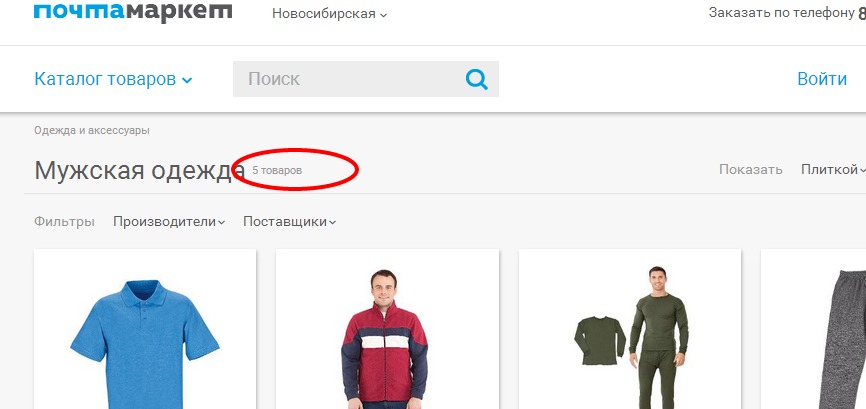Change view mode via Плиткой dropdown
The height and width of the screenshot is (409, 866).
(x=833, y=169)
